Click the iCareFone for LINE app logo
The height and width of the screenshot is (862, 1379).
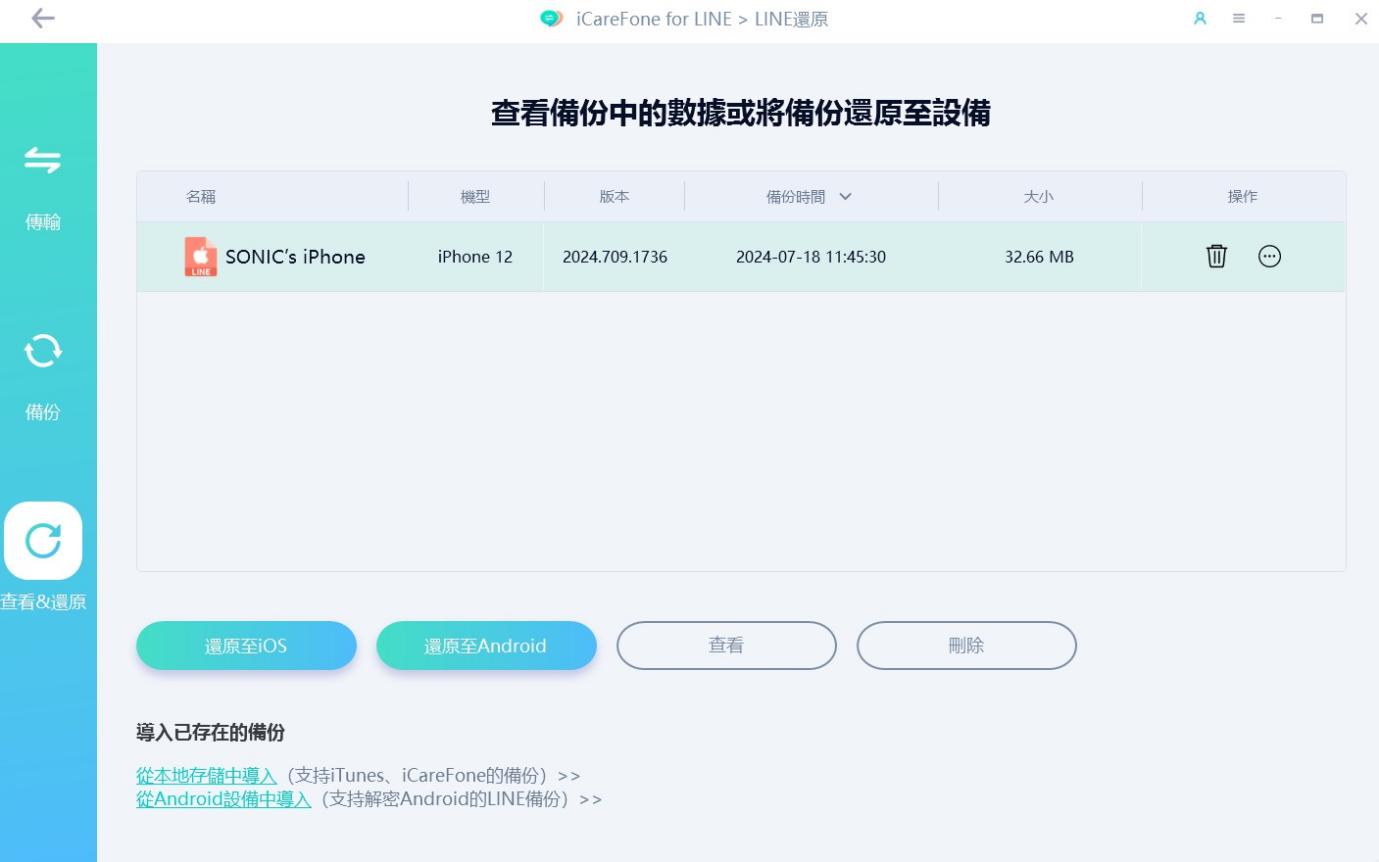point(550,19)
